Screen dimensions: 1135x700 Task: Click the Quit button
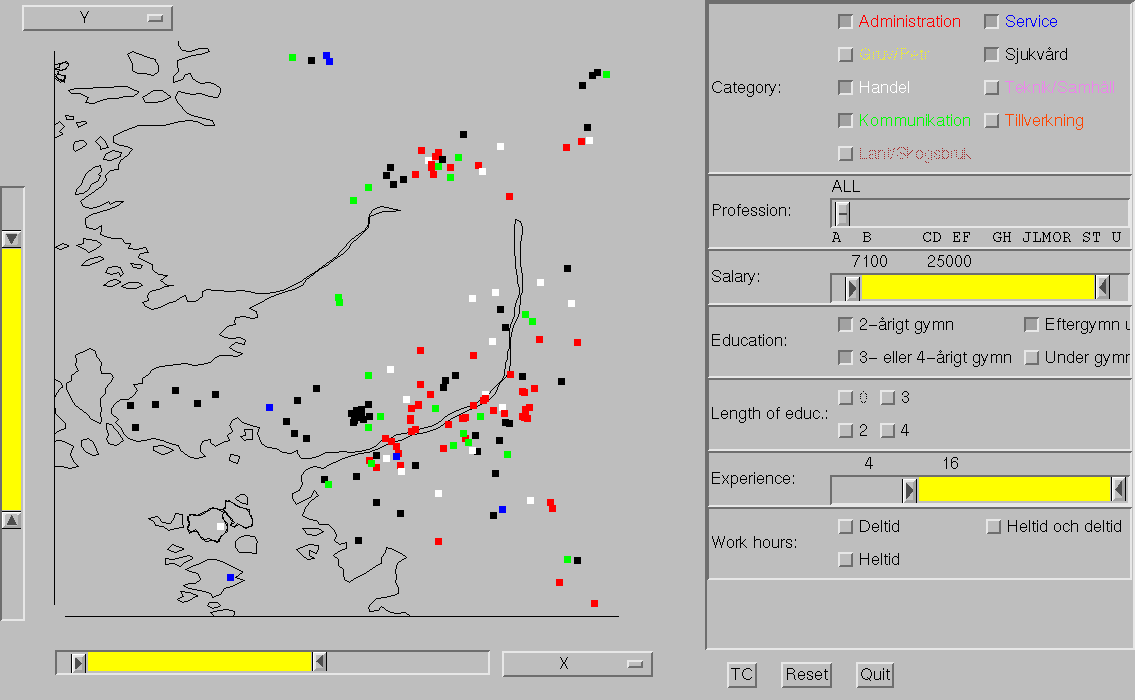tap(874, 675)
